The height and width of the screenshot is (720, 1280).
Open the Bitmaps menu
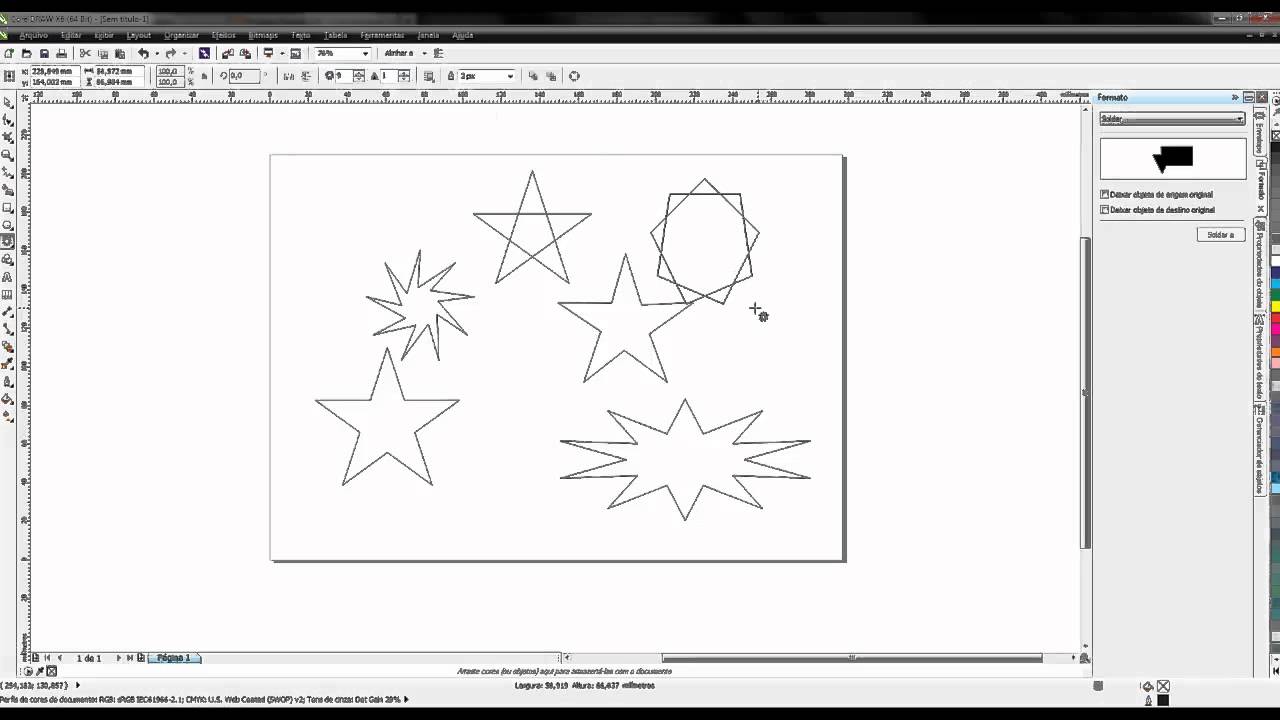coord(263,35)
